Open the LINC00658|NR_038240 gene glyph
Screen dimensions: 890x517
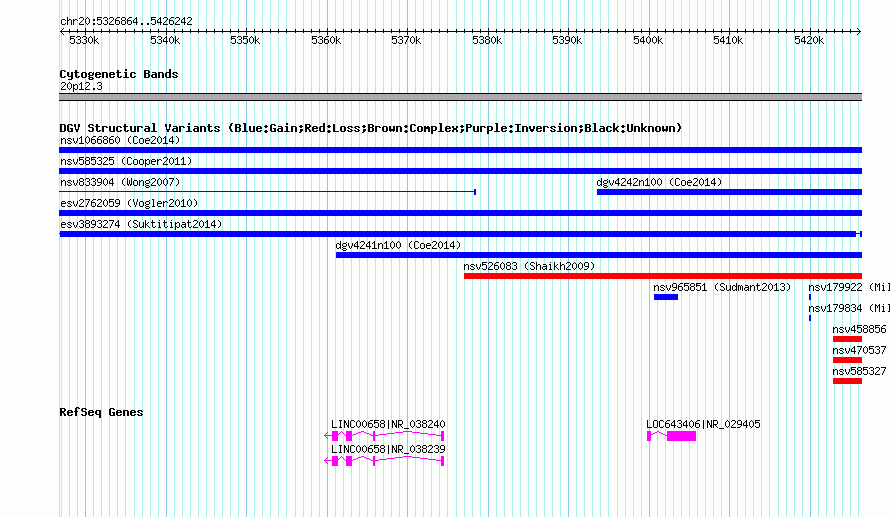coord(384,436)
